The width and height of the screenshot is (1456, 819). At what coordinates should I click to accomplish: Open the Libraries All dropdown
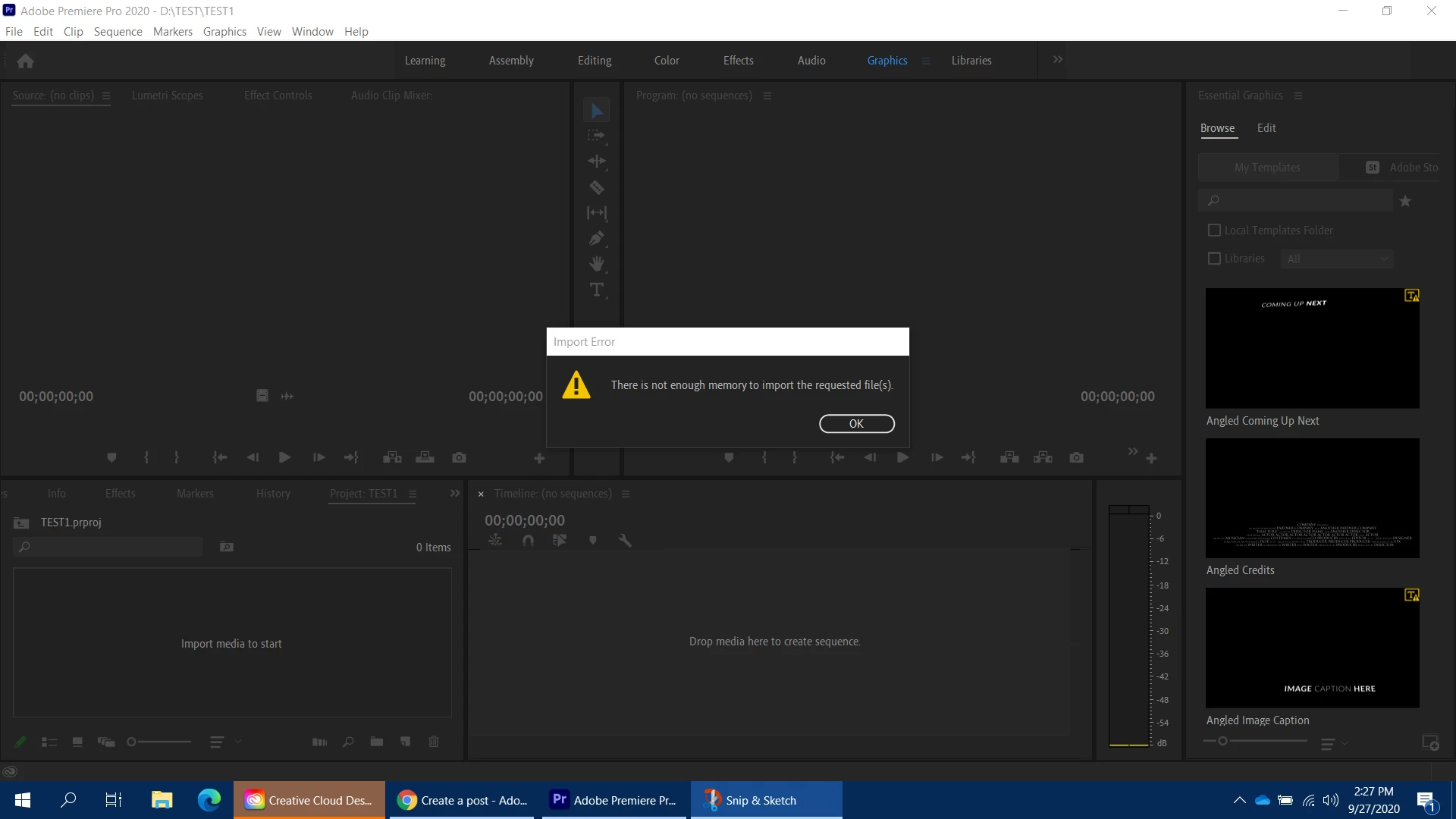1337,259
